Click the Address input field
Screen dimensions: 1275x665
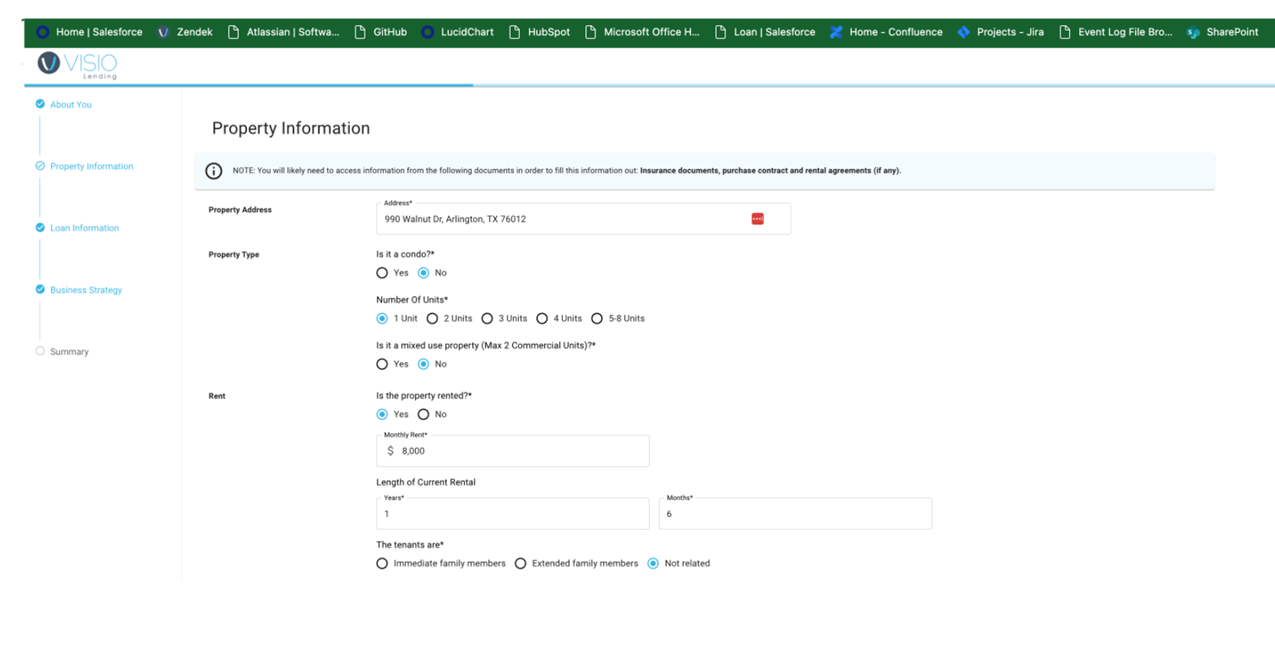(x=583, y=219)
